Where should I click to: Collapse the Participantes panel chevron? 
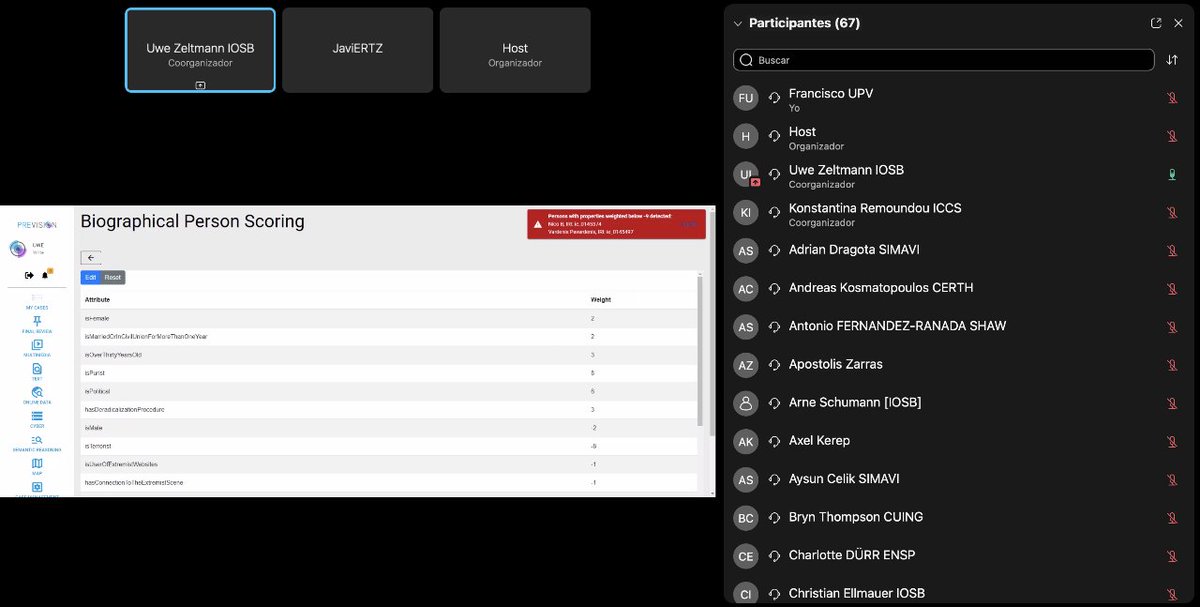tap(738, 23)
